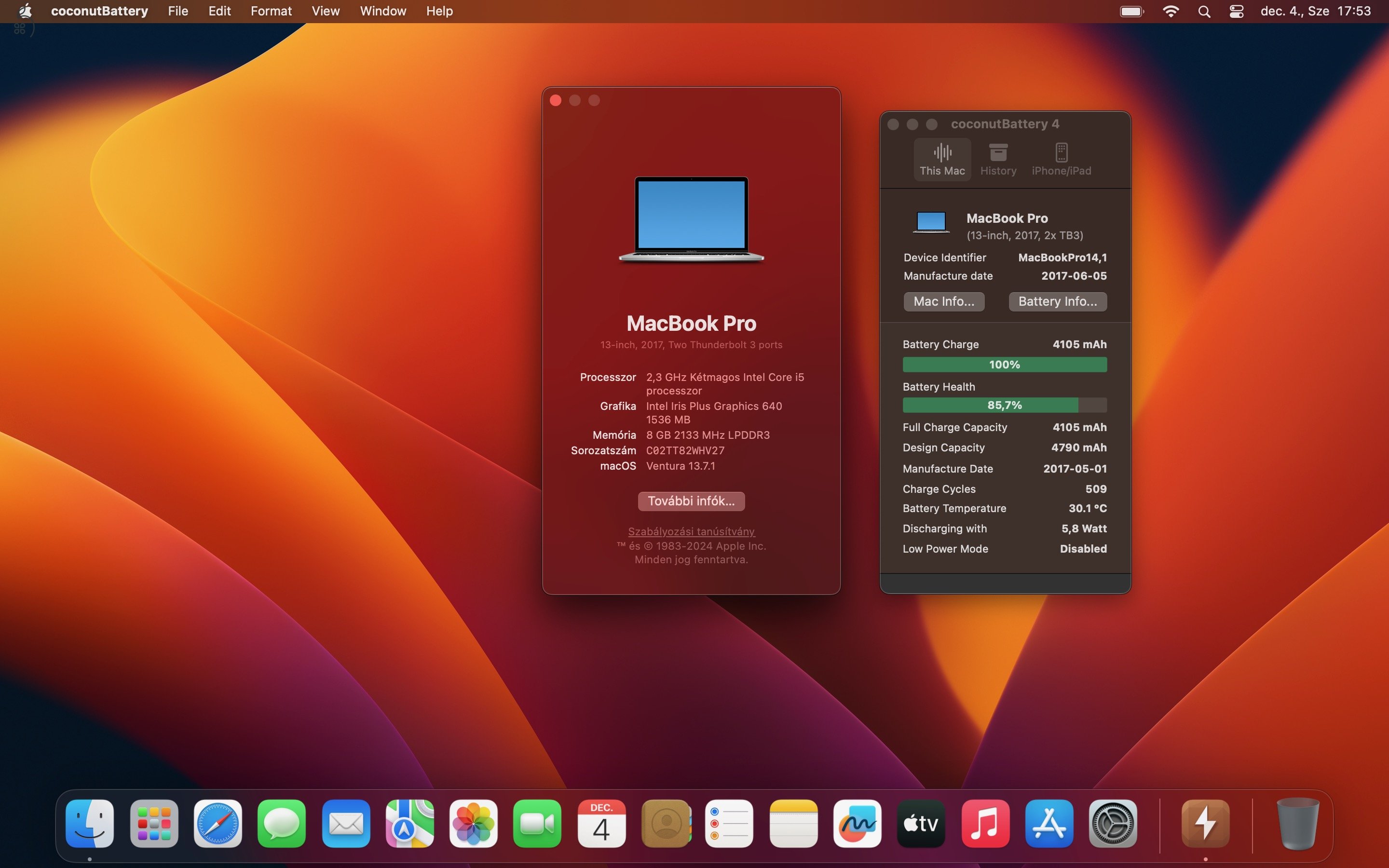Launch Music from the Dock
This screenshot has width=1389, height=868.
pos(985,823)
